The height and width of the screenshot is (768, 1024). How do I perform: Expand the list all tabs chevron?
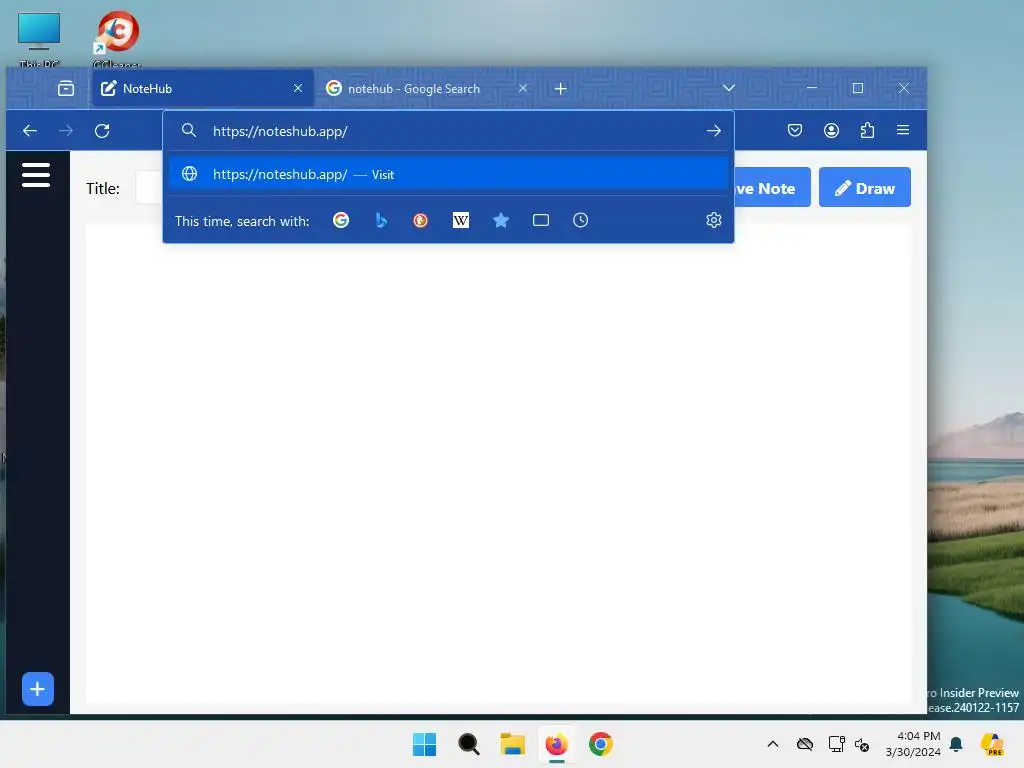[729, 88]
